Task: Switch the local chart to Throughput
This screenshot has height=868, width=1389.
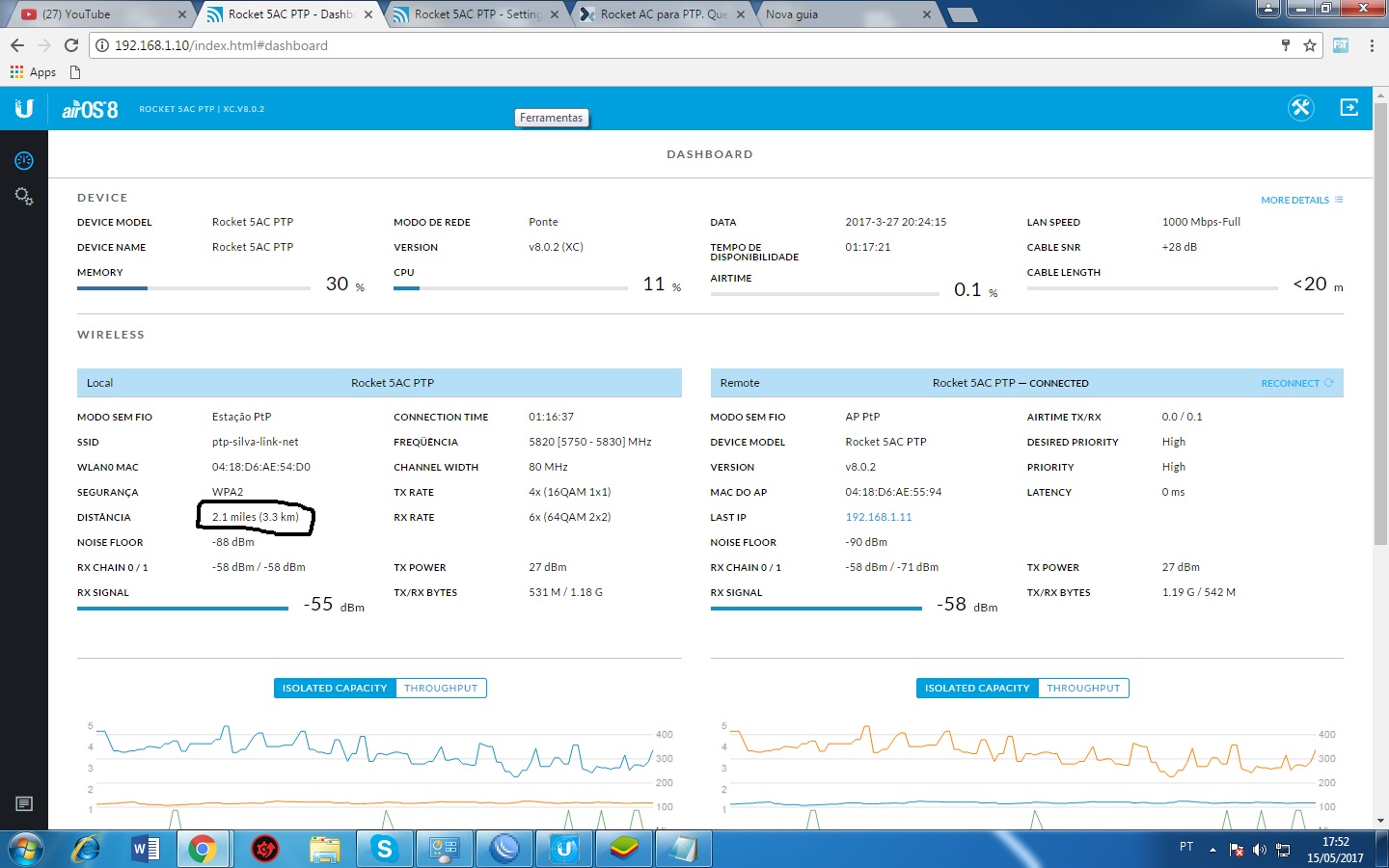Action: click(441, 688)
